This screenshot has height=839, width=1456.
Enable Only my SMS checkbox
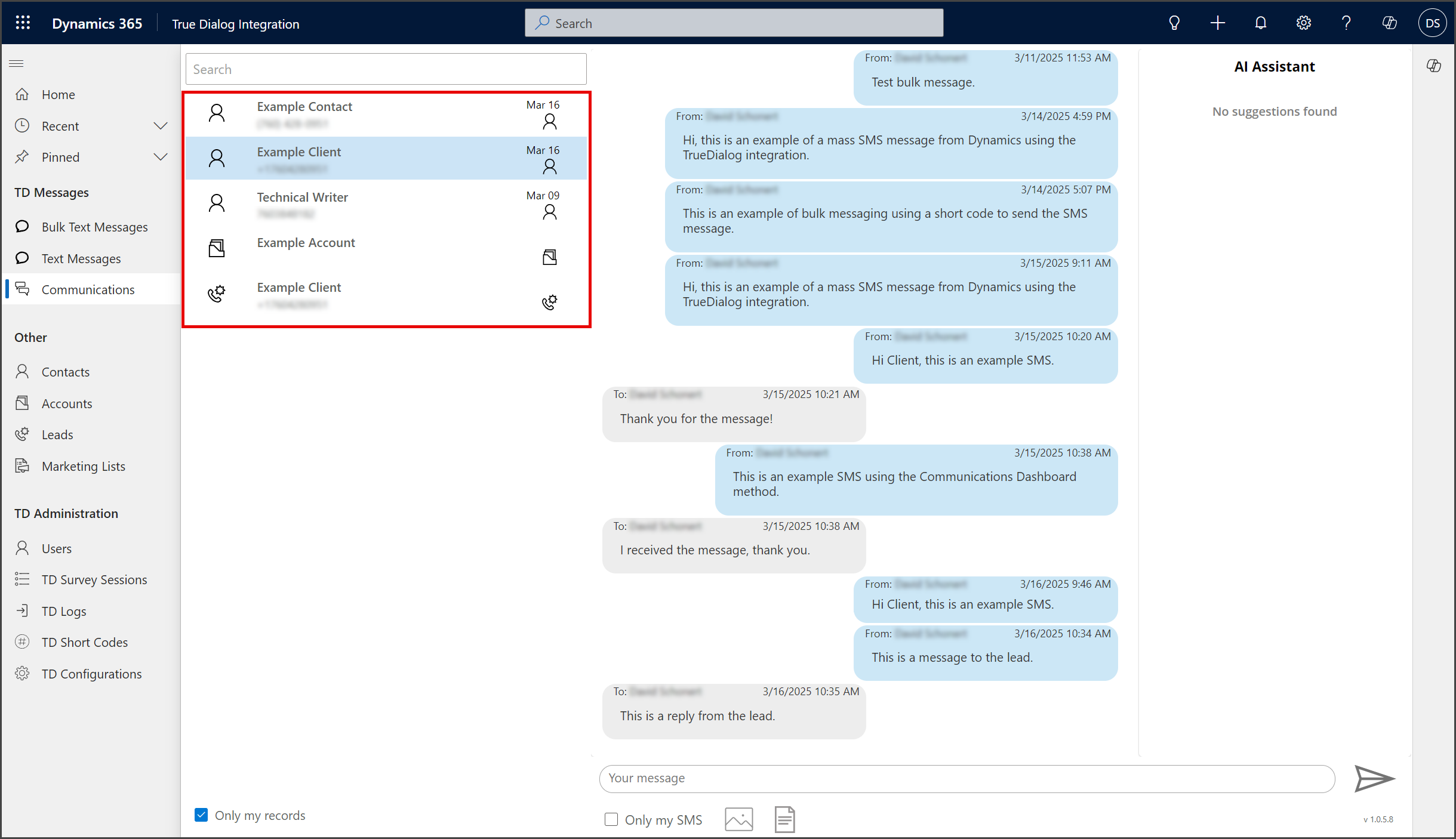(x=611, y=819)
